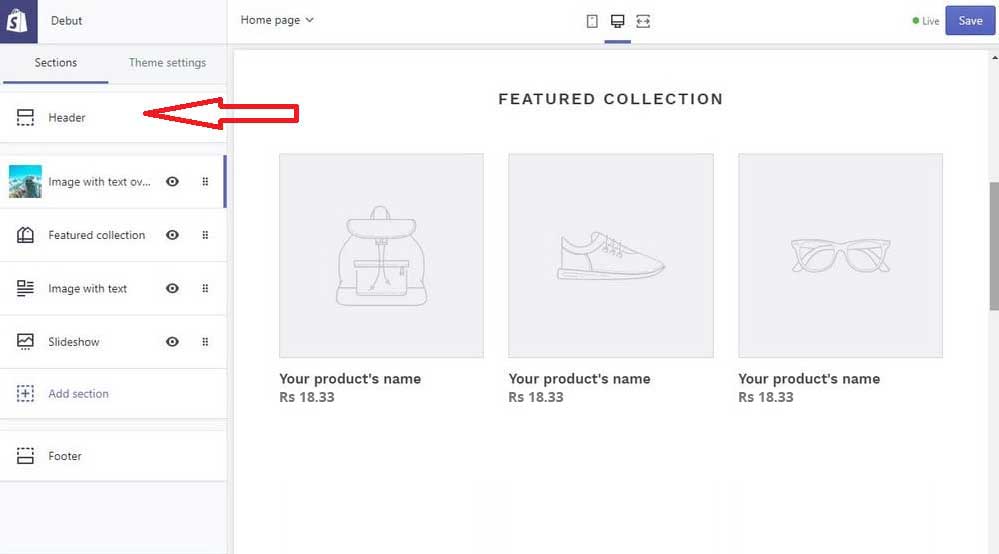Screen dimensions: 999x554
Task: Grab the Featured collection drag handle
Action: 205,235
